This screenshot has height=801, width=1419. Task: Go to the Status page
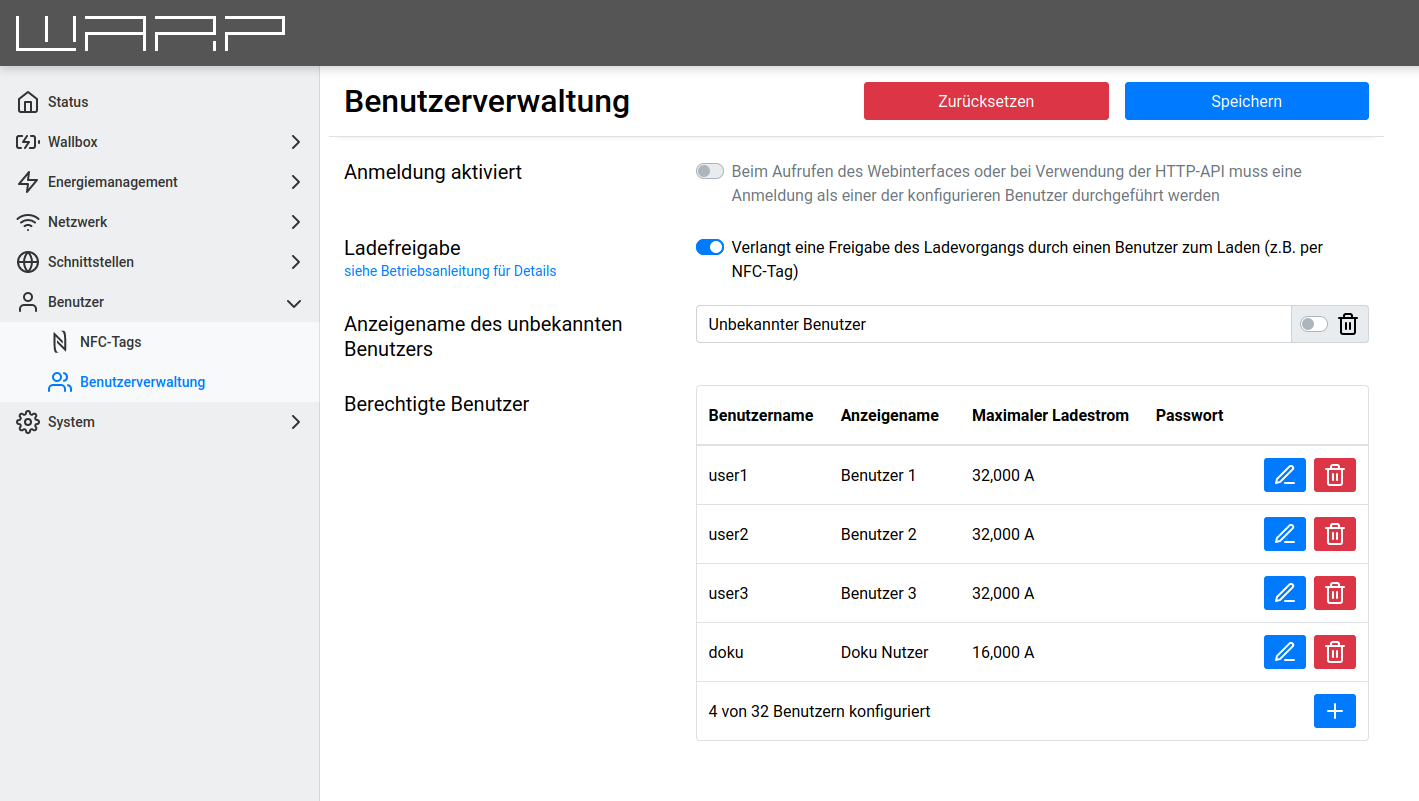[x=68, y=102]
